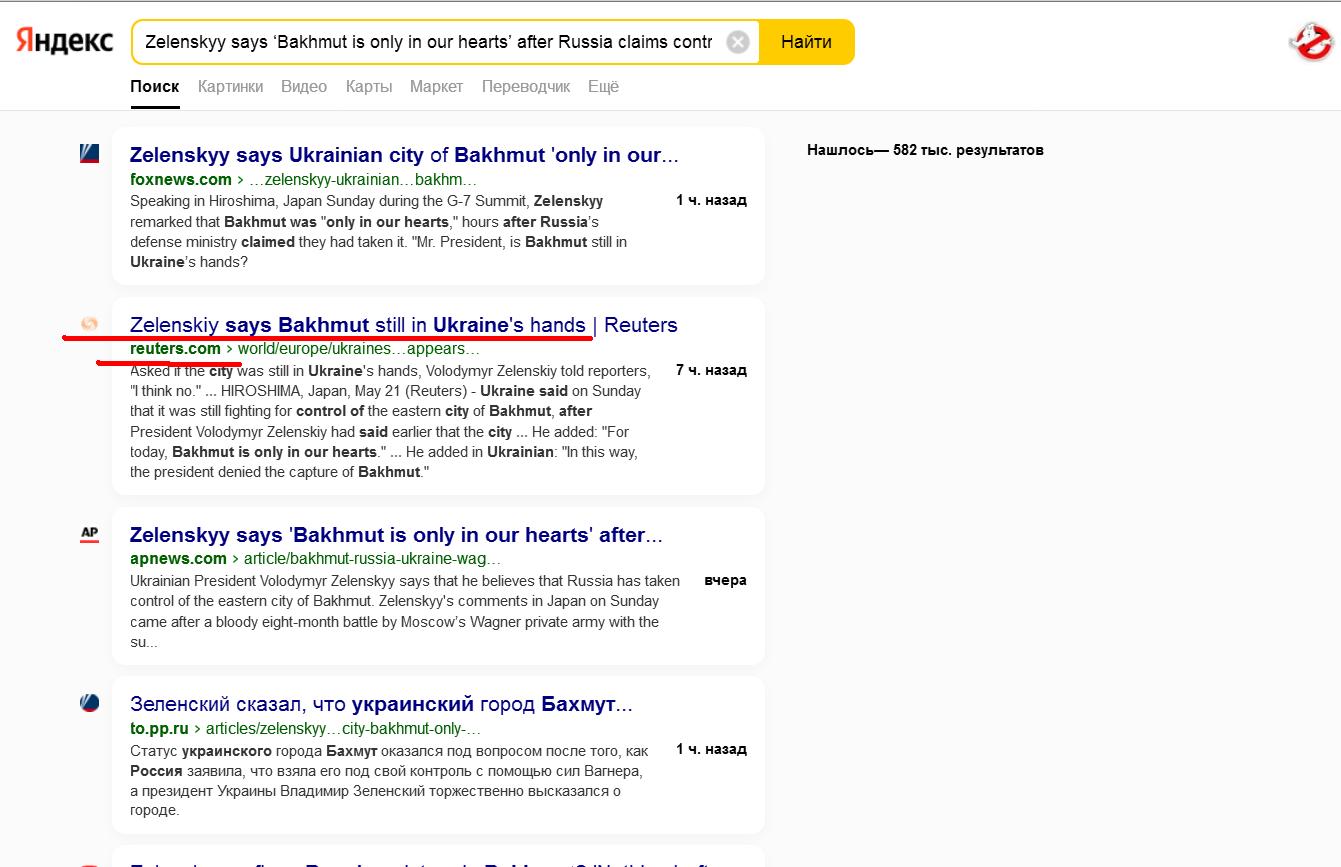1341x867 pixels.
Task: Select the Поиск tab
Action: point(155,87)
